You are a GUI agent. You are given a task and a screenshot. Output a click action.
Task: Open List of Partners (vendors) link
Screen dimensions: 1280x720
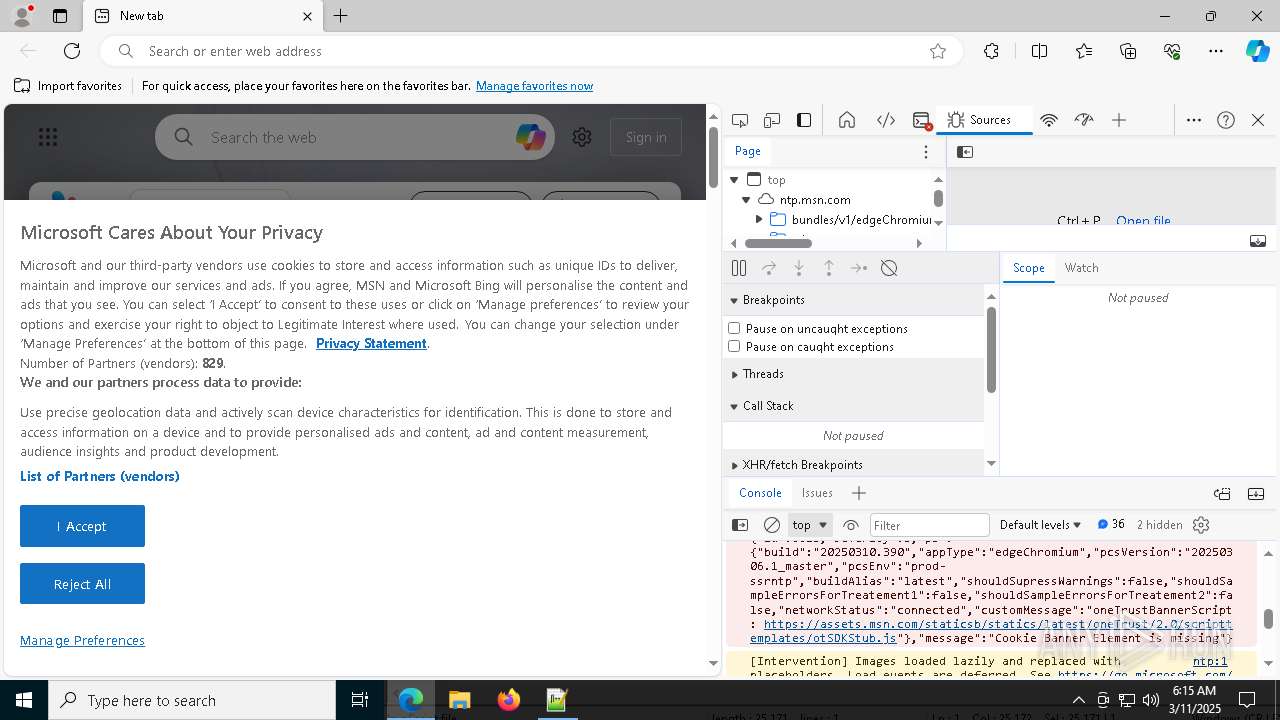pos(100,476)
